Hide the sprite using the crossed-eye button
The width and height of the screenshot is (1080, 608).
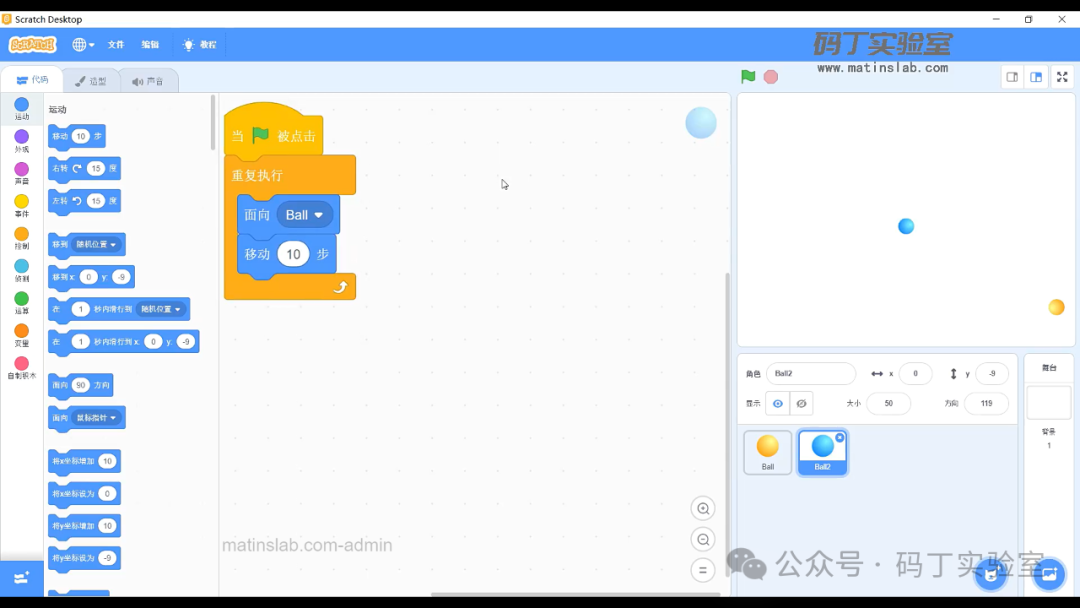pos(800,404)
